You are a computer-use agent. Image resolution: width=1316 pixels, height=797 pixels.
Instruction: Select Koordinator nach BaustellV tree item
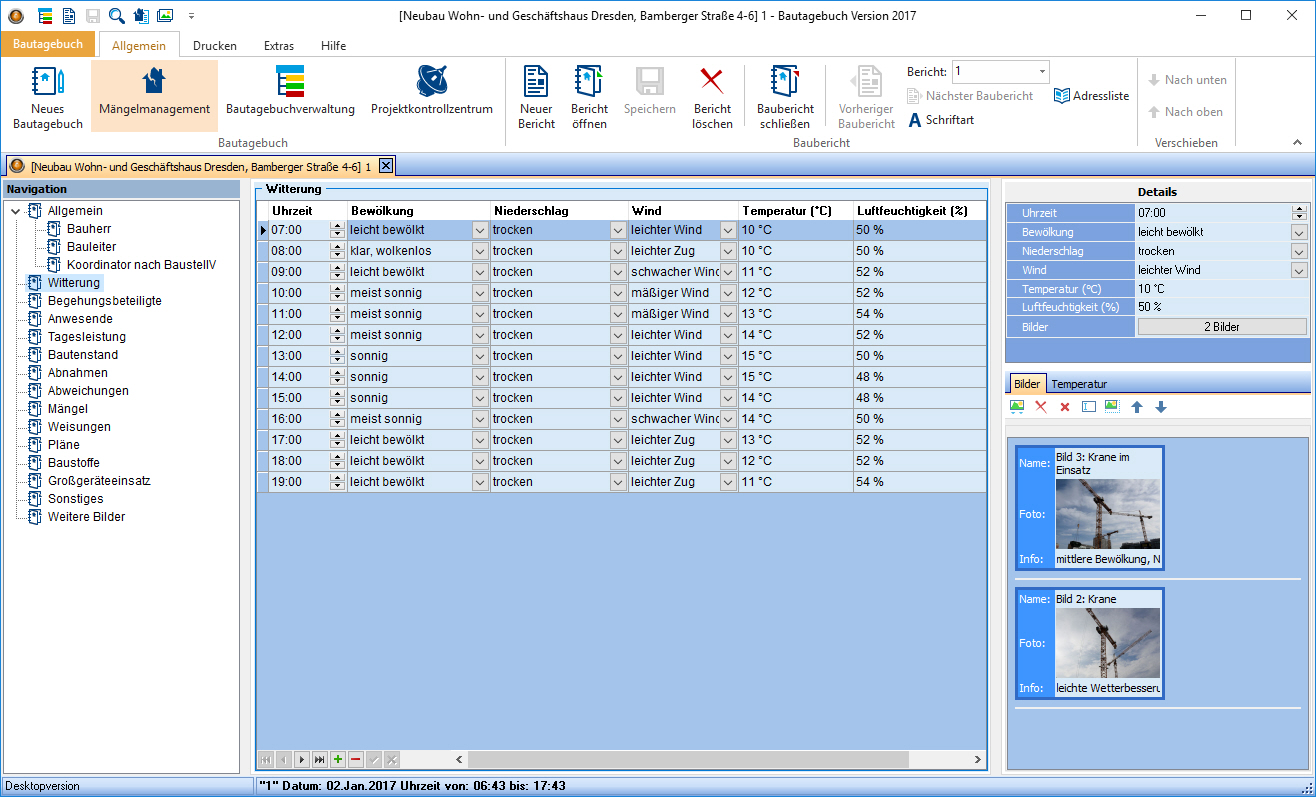[x=141, y=265]
